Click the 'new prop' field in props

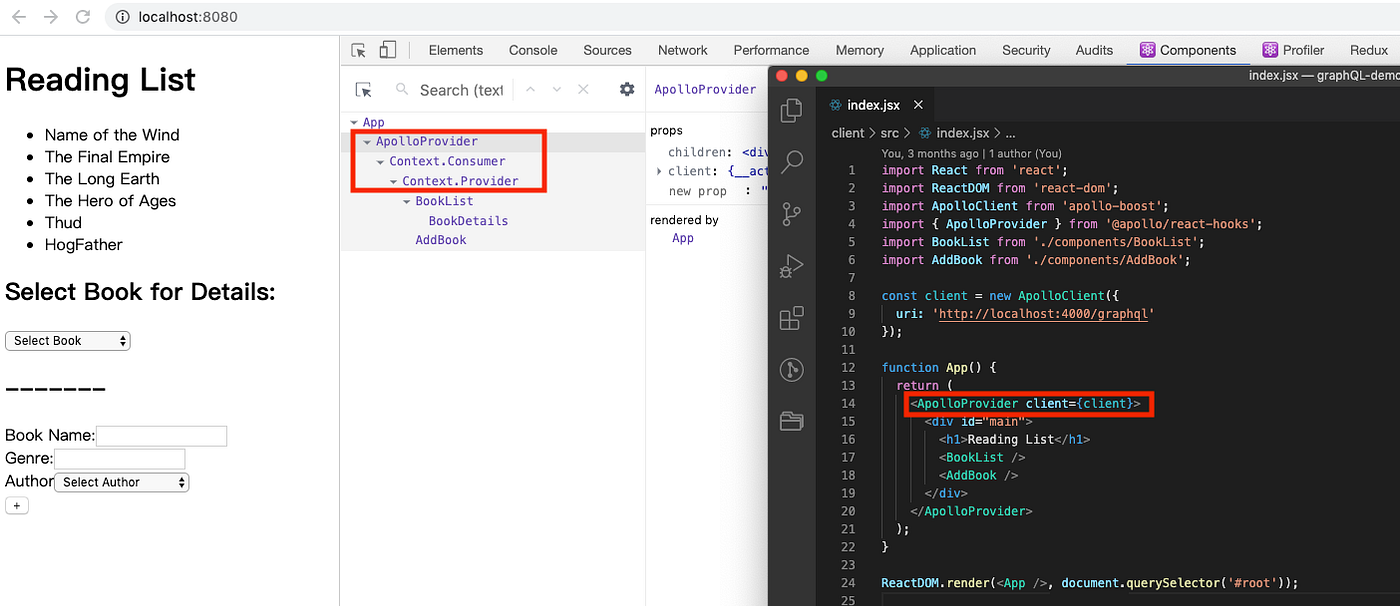coord(698,191)
